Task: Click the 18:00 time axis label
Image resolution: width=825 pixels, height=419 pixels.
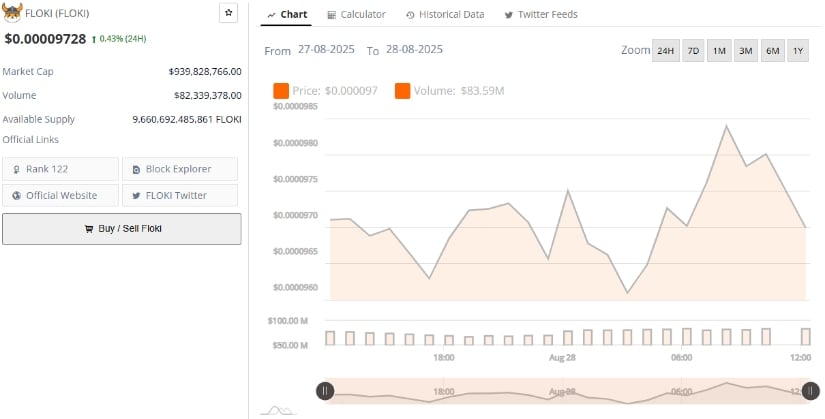Action: click(x=444, y=358)
